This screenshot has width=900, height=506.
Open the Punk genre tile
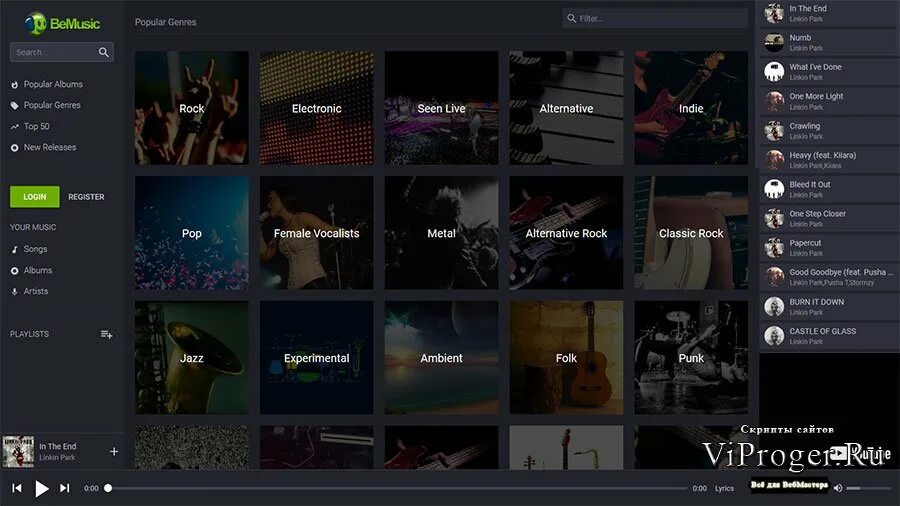pos(691,357)
